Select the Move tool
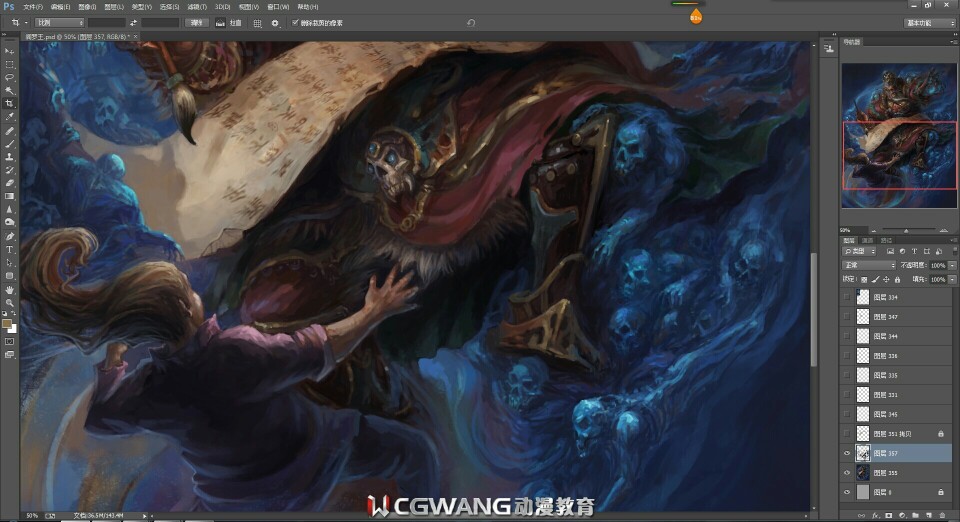The height and width of the screenshot is (522, 960). tap(9, 51)
